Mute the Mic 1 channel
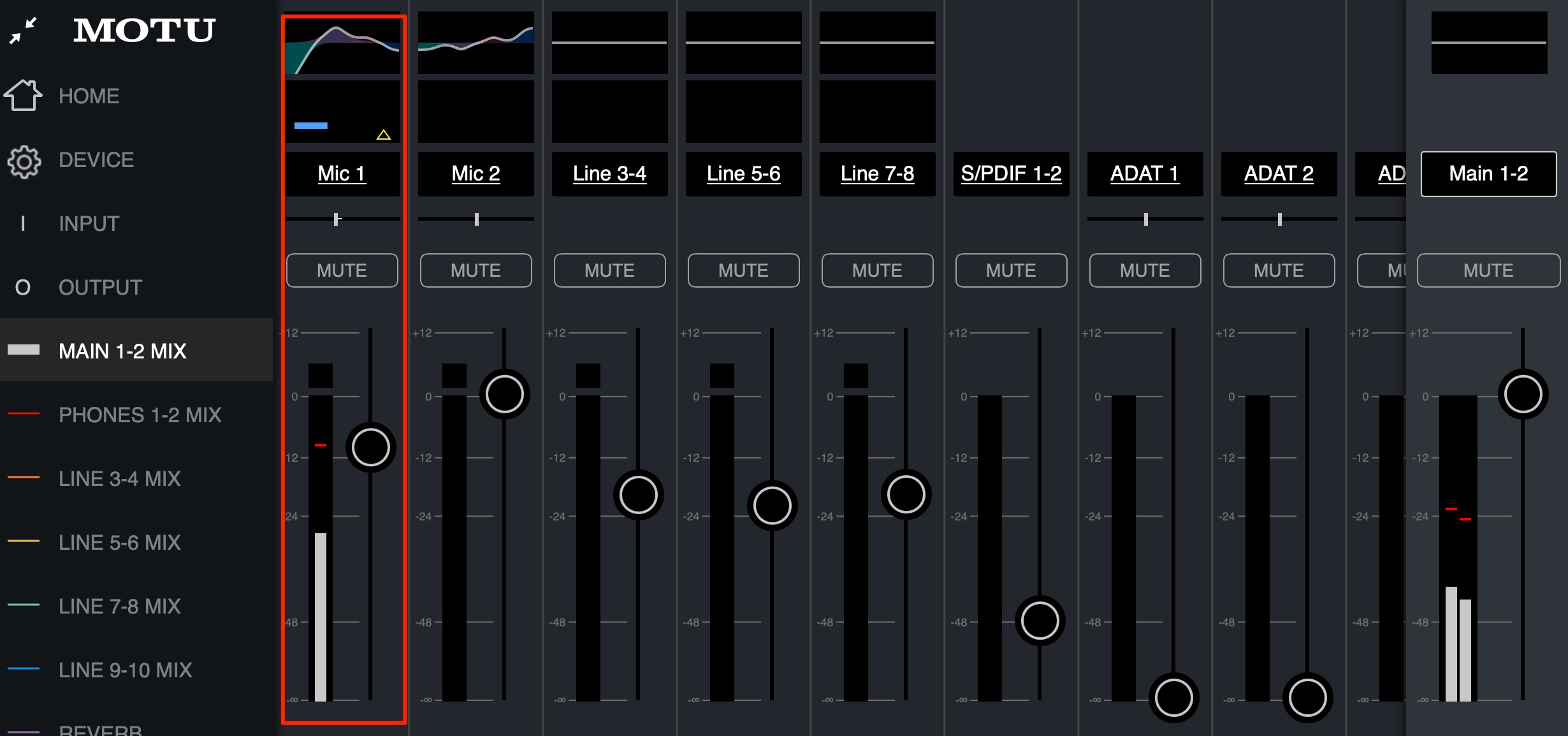Screen dimensions: 1568x736 [342, 270]
